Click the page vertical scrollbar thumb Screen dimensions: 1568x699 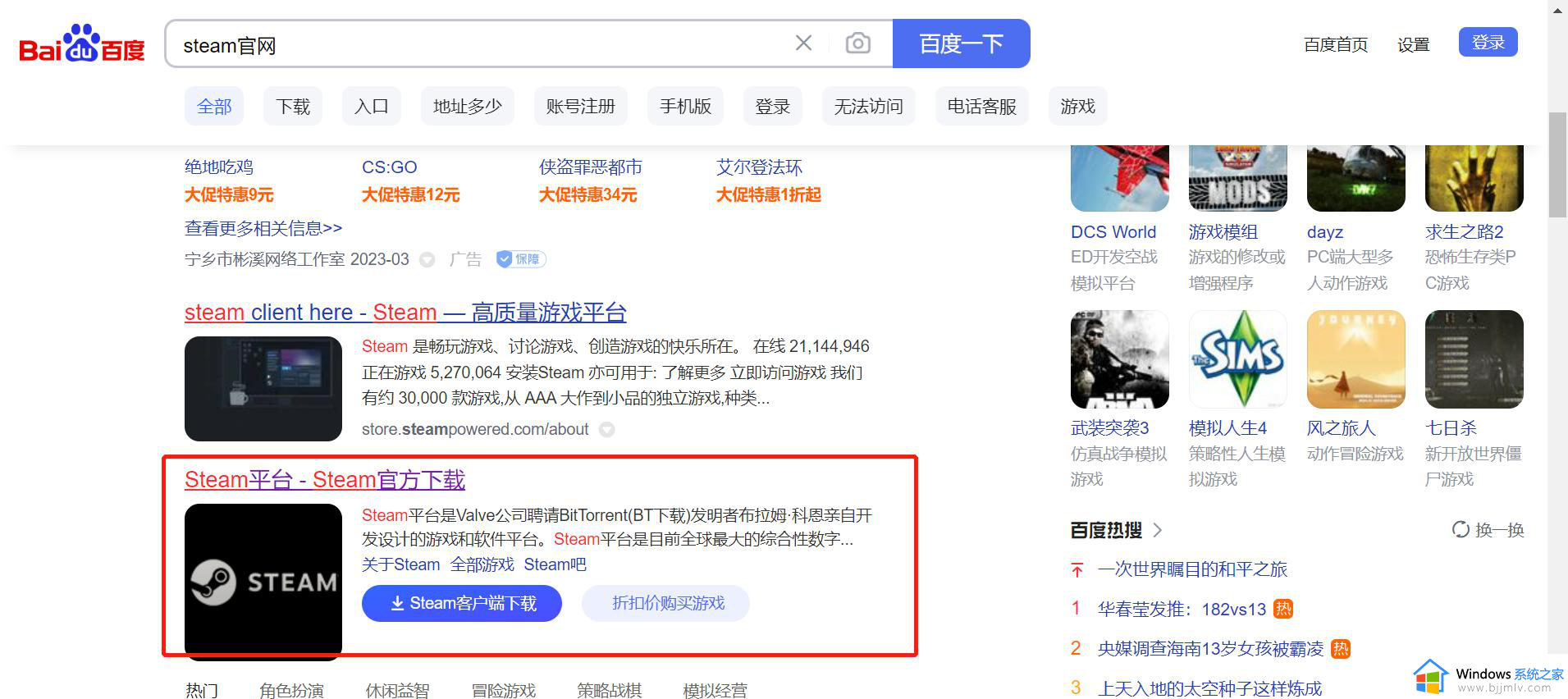[x=1557, y=164]
